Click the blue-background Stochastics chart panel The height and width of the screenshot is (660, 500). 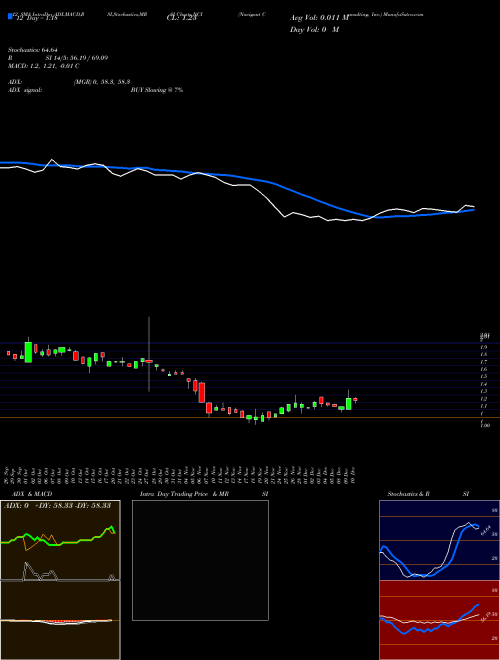pos(439,540)
